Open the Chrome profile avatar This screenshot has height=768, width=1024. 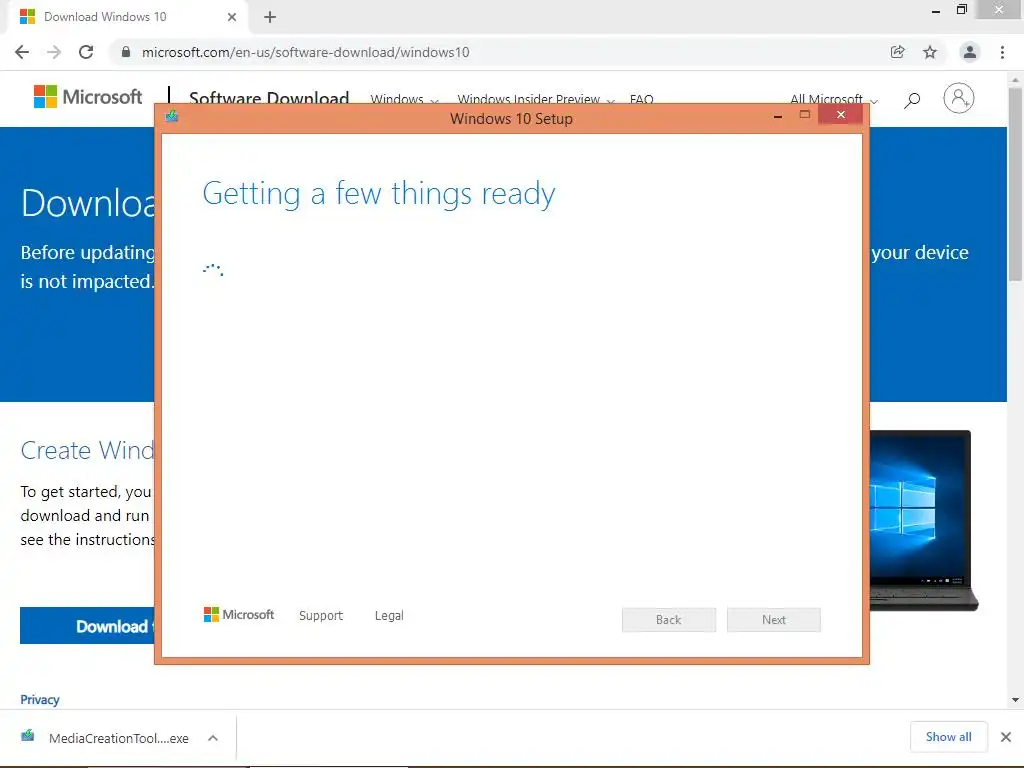pyautogui.click(x=969, y=52)
